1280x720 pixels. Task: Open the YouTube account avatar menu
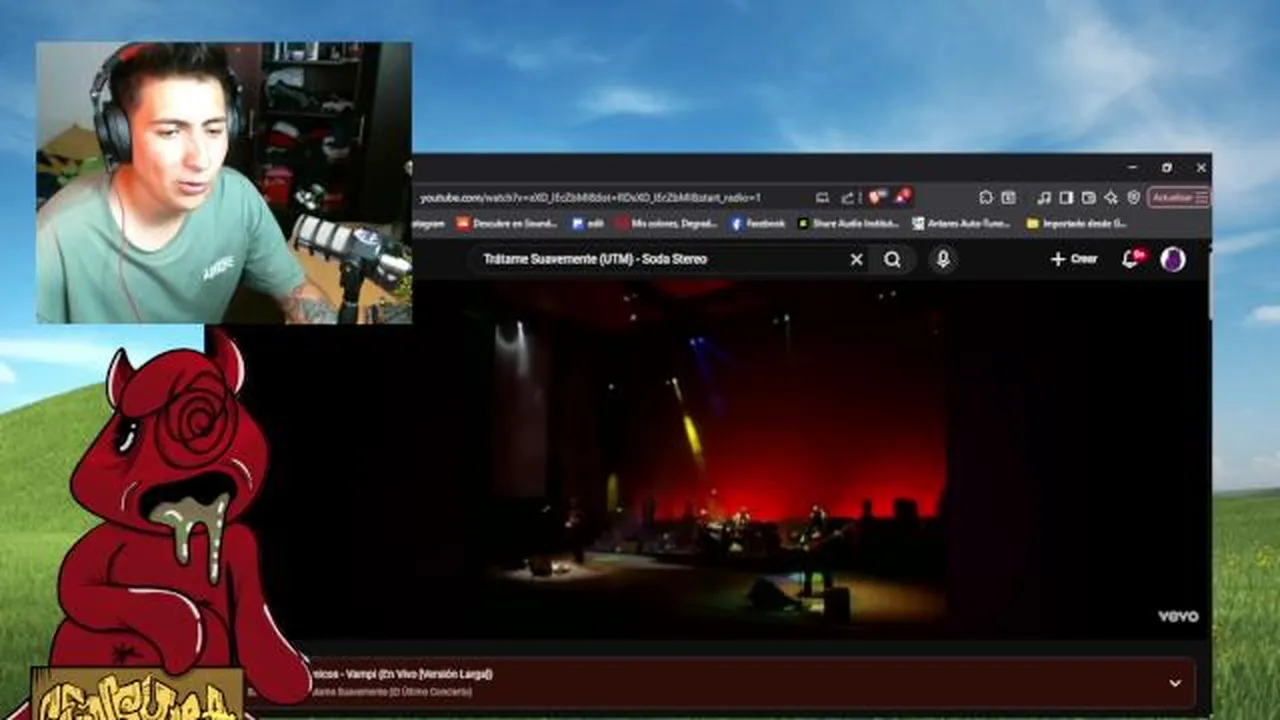tap(1173, 259)
